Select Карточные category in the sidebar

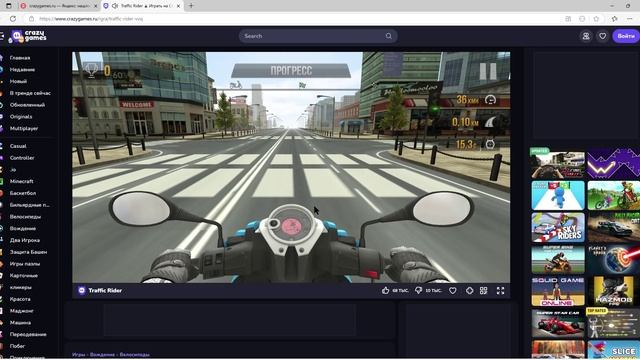pos(24,276)
